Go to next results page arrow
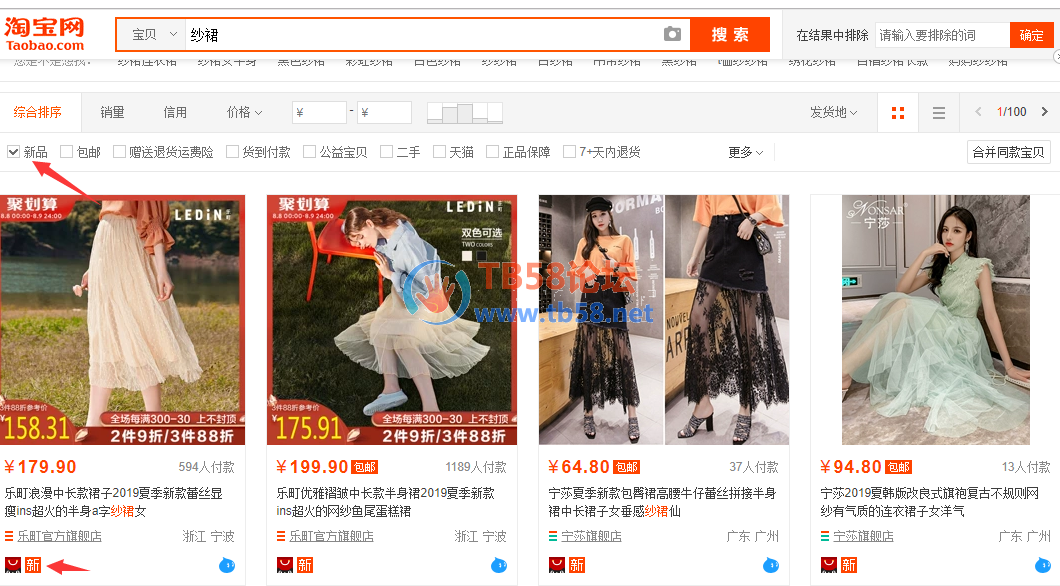Viewport: 1060px width, 586px height. click(x=1045, y=112)
